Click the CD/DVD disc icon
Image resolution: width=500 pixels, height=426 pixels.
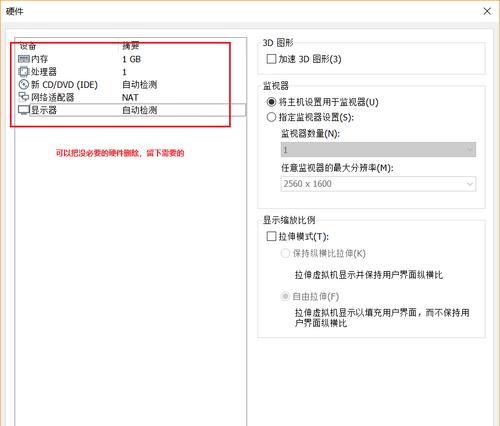[x=24, y=84]
